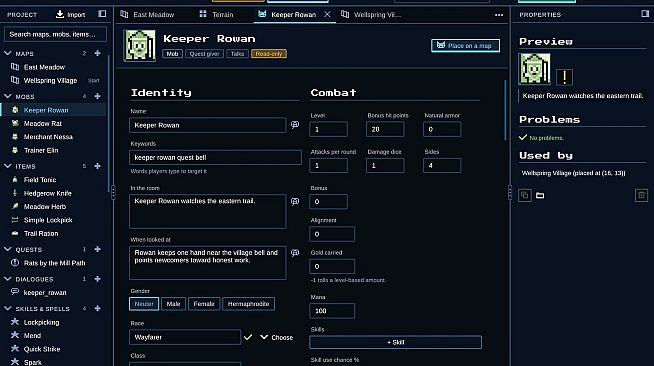Toggle the Mob tag chip
Image resolution: width=654 pixels, height=366 pixels.
pos(172,54)
